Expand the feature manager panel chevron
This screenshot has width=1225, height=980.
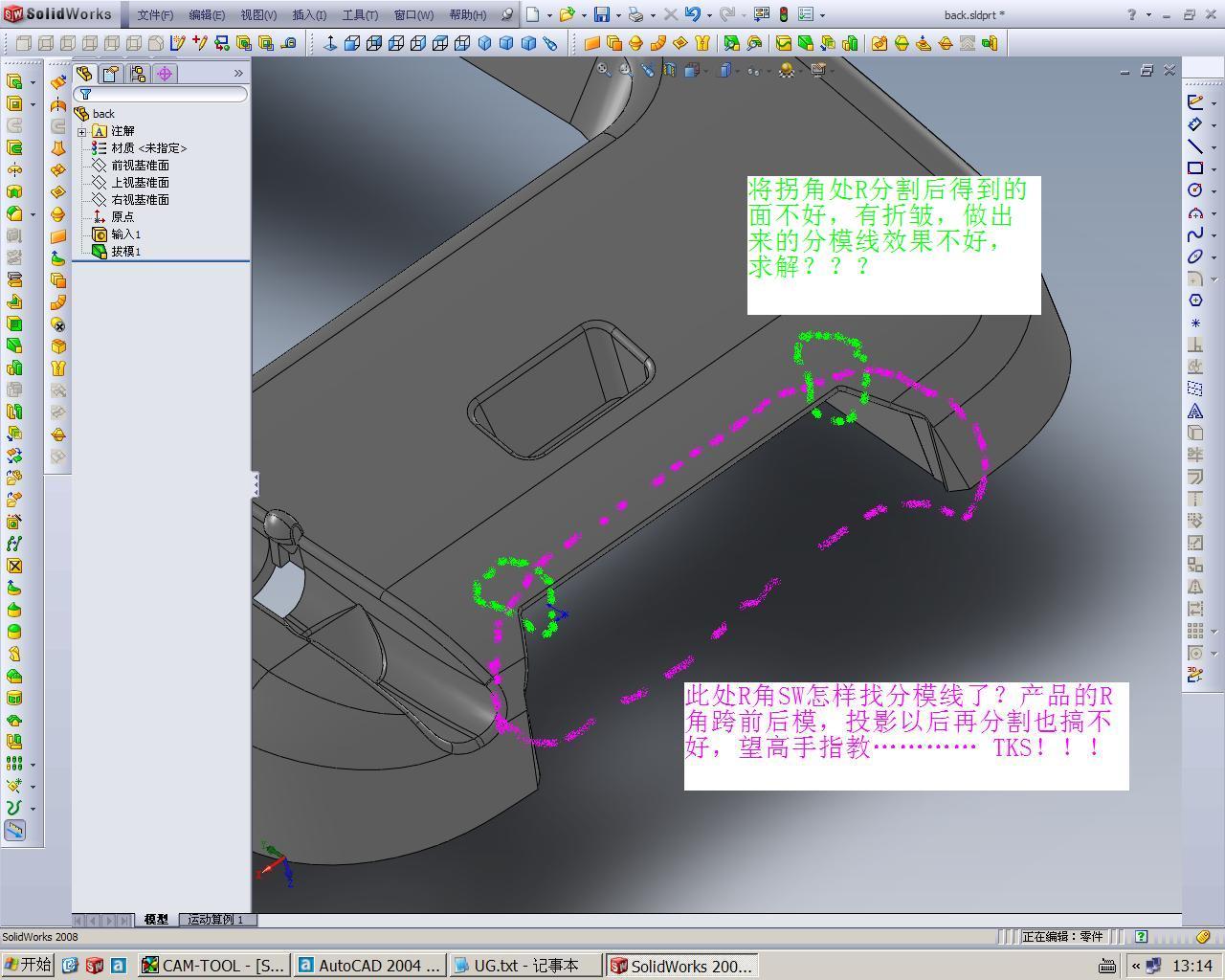pyautogui.click(x=238, y=74)
